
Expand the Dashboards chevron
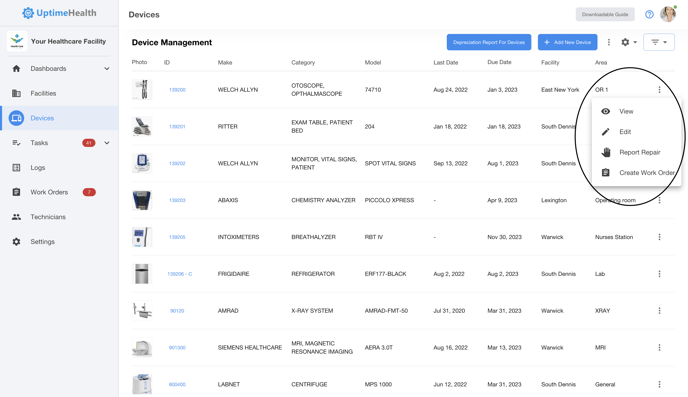[x=107, y=68]
